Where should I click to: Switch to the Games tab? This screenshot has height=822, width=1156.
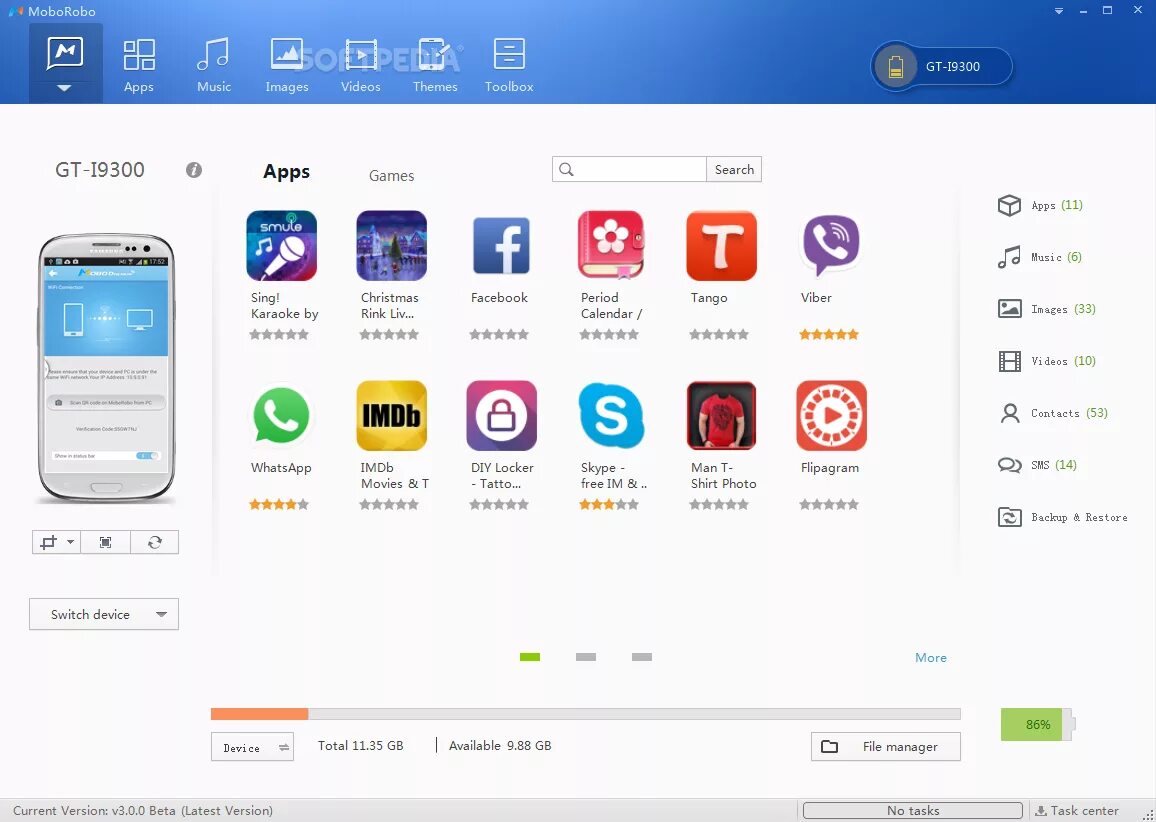click(391, 175)
